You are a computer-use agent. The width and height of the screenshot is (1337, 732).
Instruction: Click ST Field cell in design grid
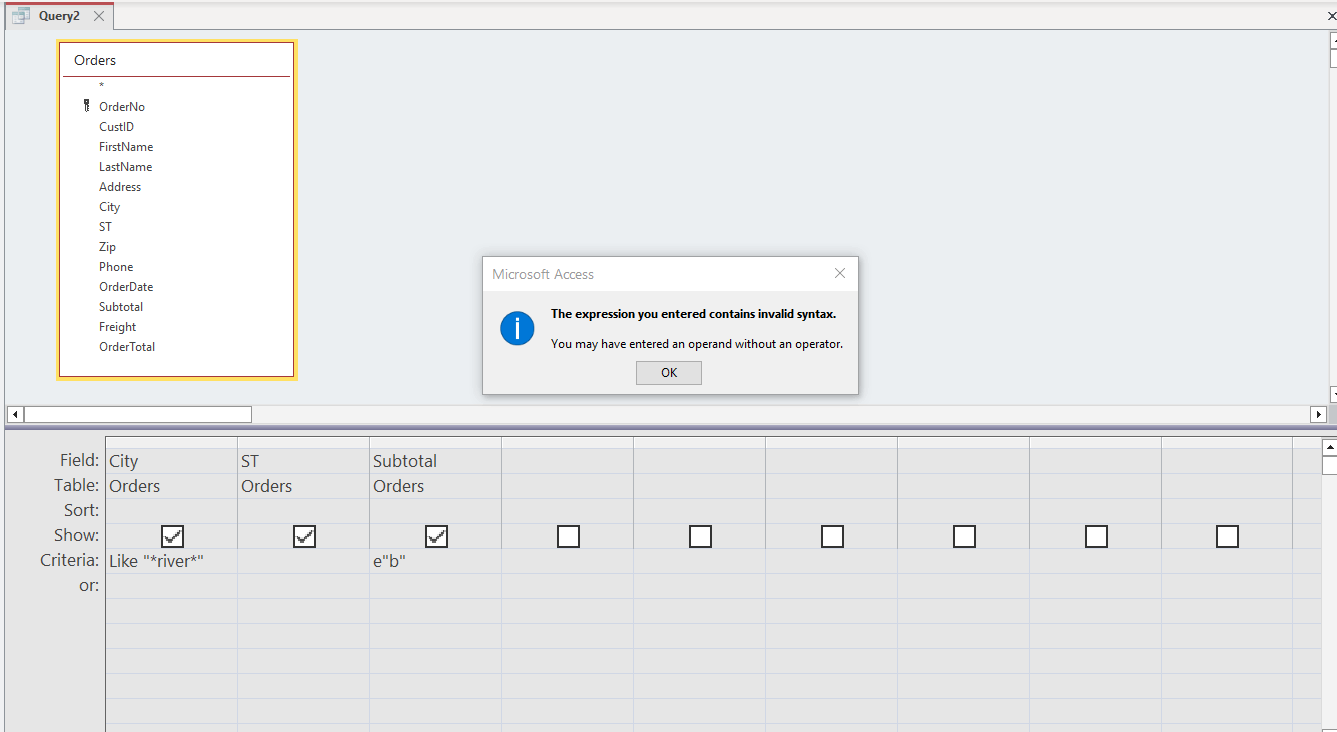coord(303,461)
